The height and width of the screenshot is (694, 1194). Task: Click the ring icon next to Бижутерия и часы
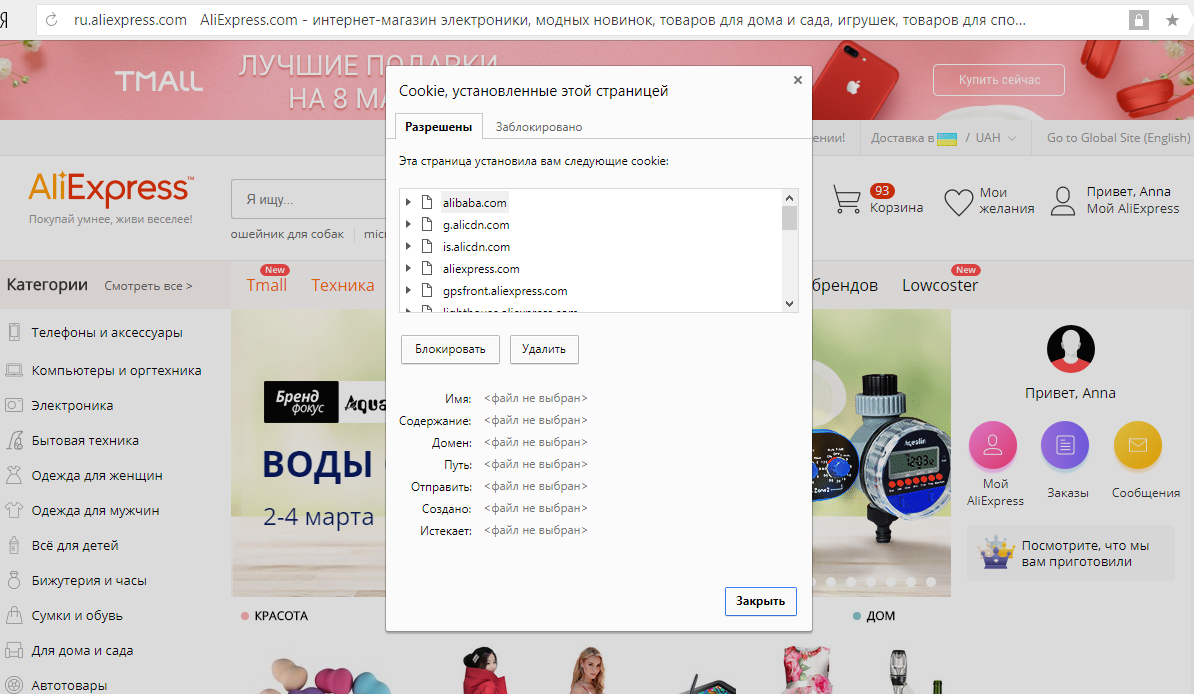tap(14, 580)
